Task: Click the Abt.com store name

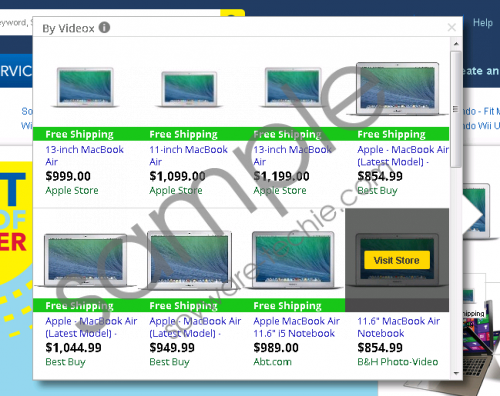Action: 272,362
